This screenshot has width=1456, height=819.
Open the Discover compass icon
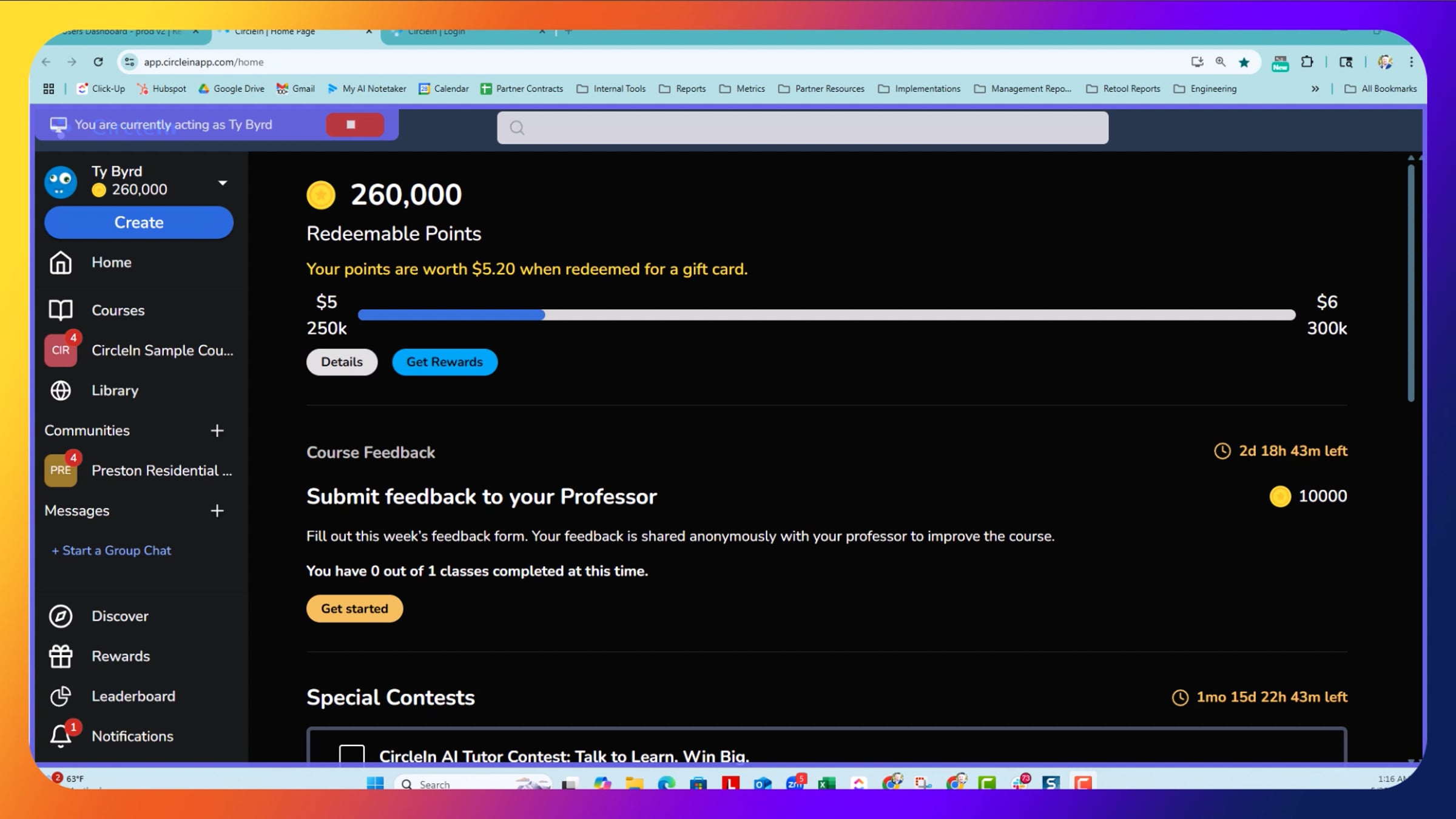[x=61, y=616]
